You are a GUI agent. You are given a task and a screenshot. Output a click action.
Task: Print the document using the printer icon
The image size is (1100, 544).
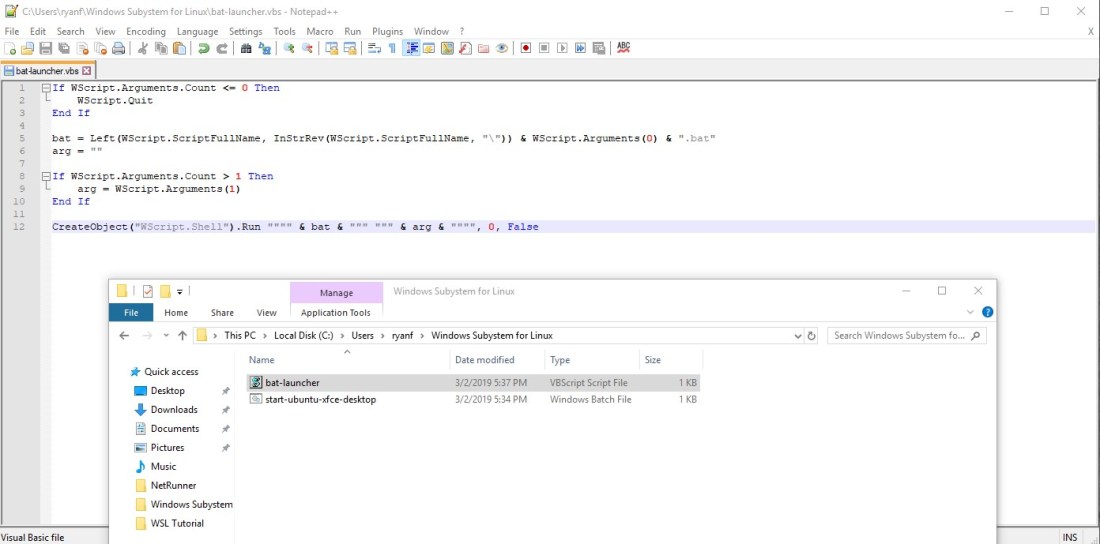tap(119, 48)
